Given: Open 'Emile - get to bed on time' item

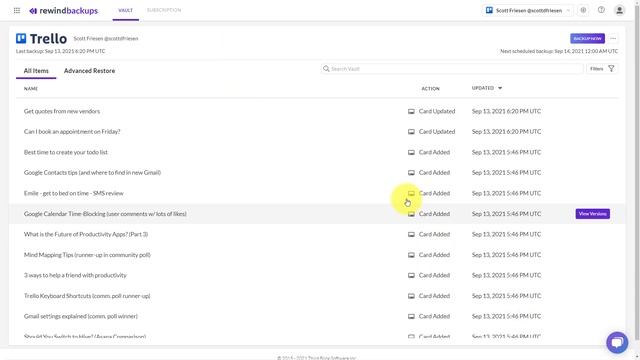Looking at the screenshot, I should point(73,193).
